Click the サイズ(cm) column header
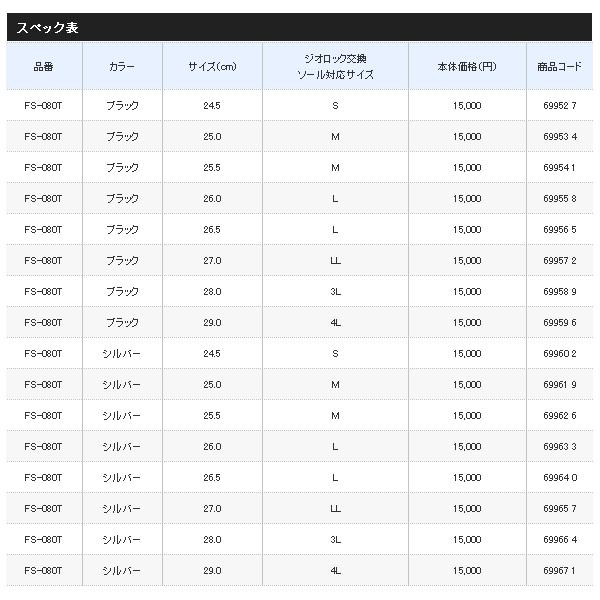The height and width of the screenshot is (600, 600). click(x=211, y=66)
